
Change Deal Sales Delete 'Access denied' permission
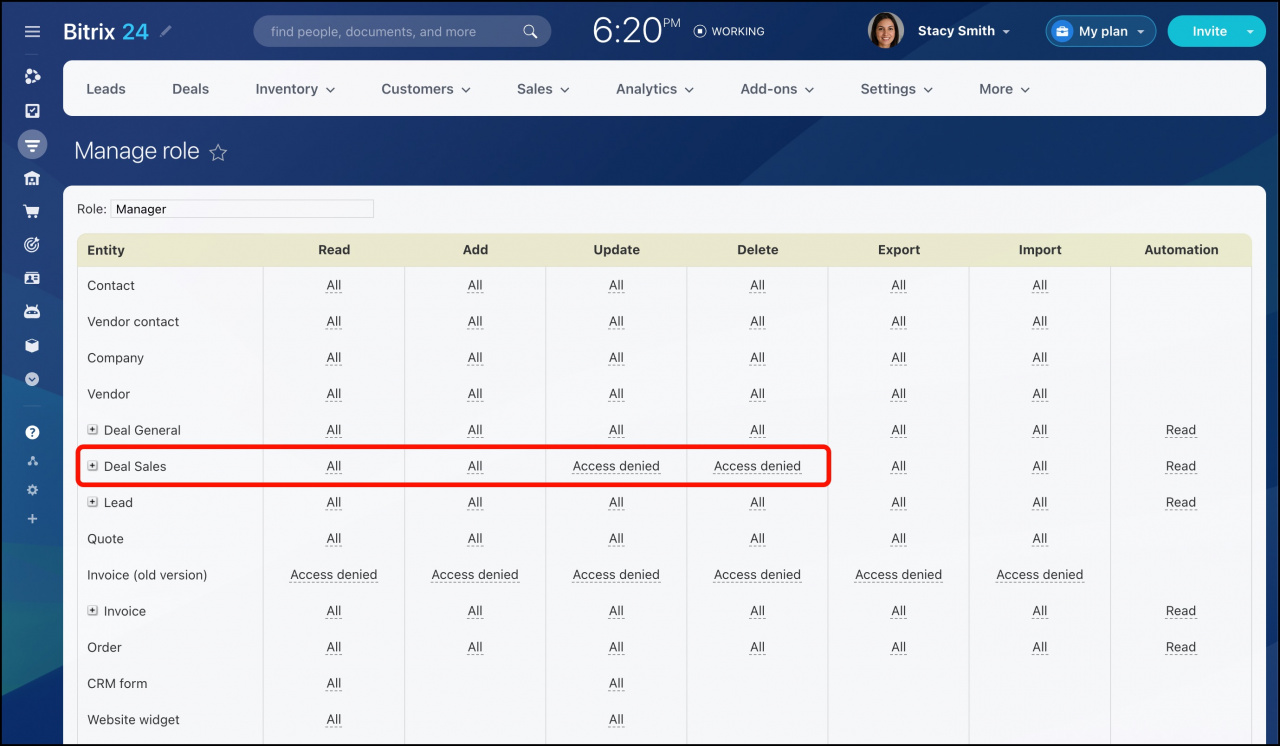click(757, 466)
